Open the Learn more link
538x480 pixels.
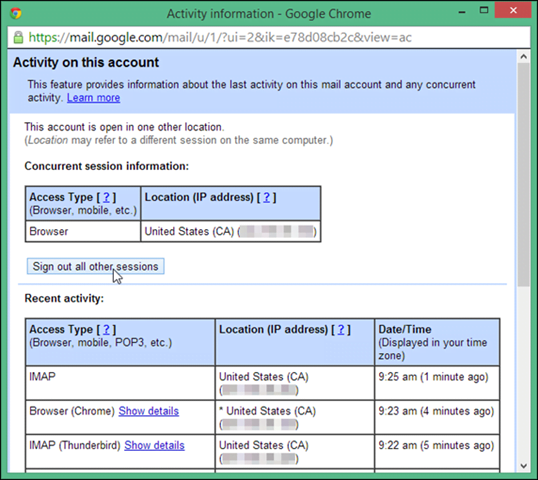pyautogui.click(x=93, y=98)
